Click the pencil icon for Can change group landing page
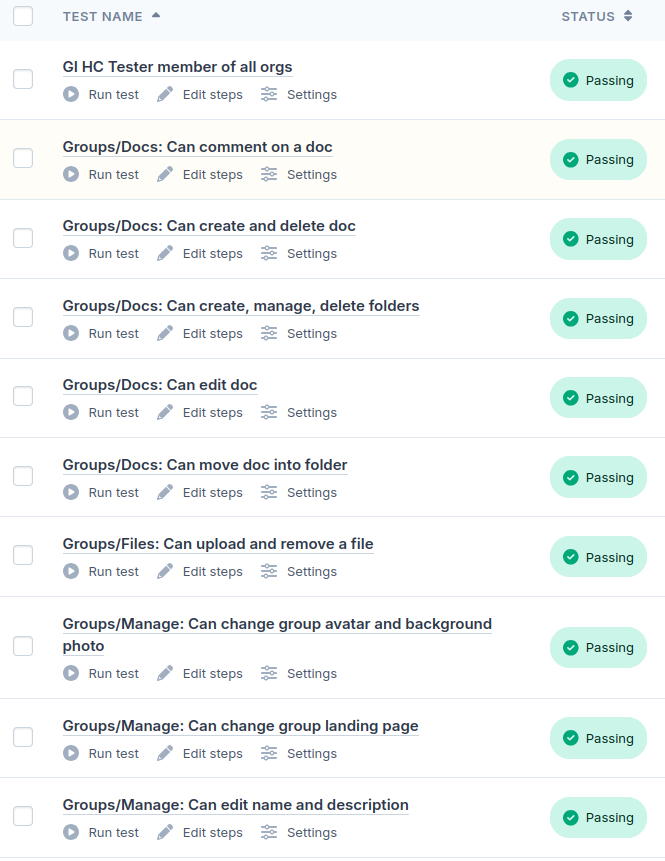The height and width of the screenshot is (861, 665). [x=165, y=753]
